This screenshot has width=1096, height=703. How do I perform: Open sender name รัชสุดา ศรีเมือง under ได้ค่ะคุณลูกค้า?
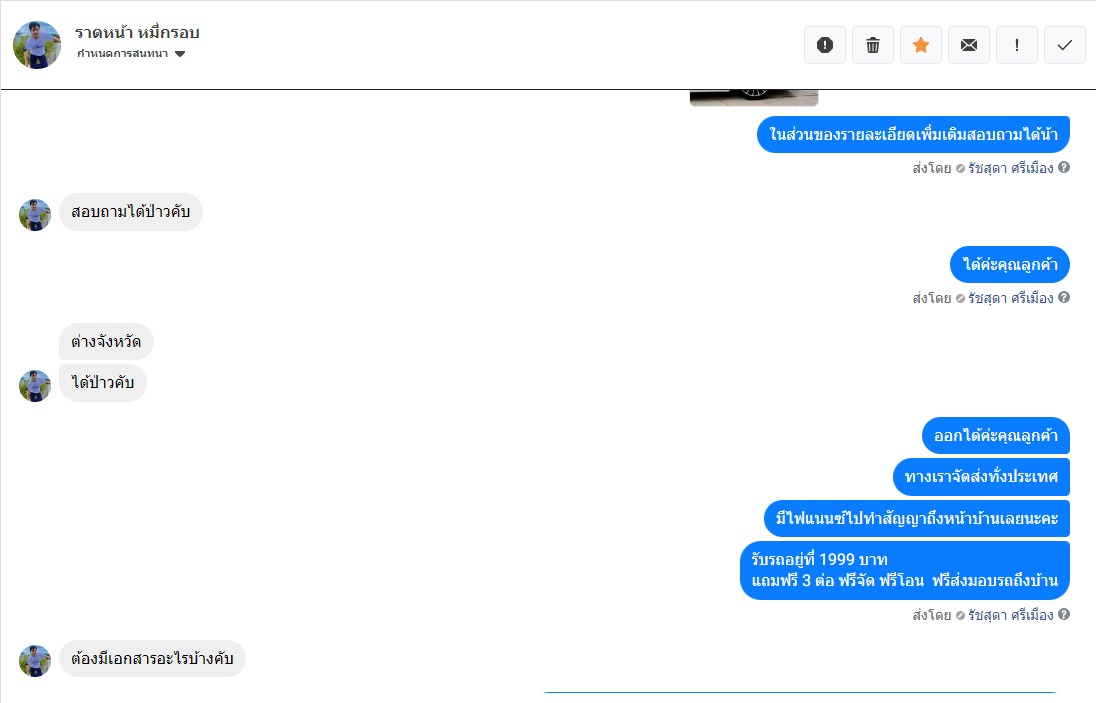pos(1010,298)
